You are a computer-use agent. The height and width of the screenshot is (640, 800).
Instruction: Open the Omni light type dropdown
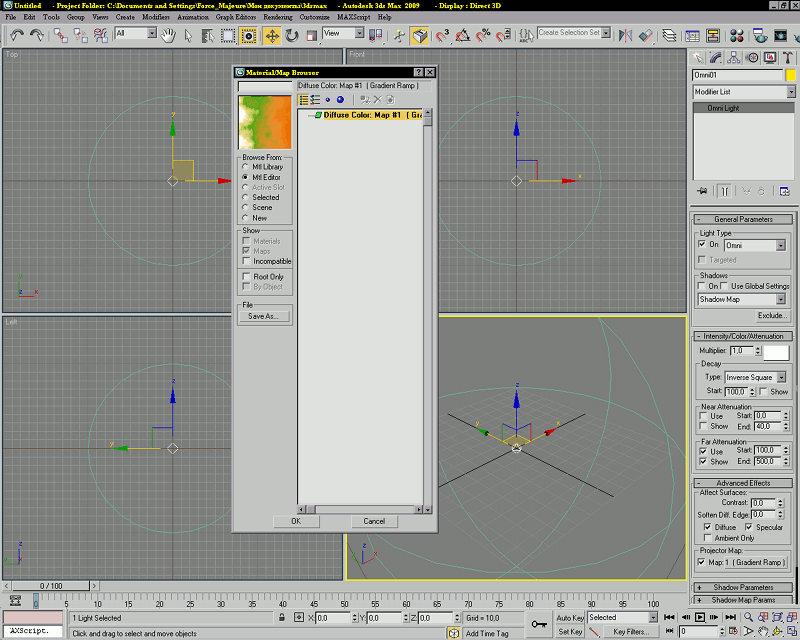781,245
